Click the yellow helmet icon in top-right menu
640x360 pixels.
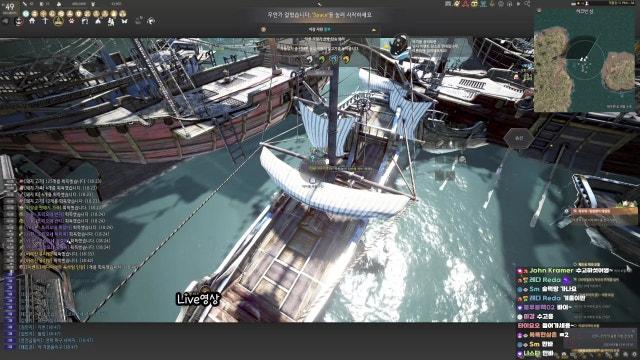tap(474, 4)
